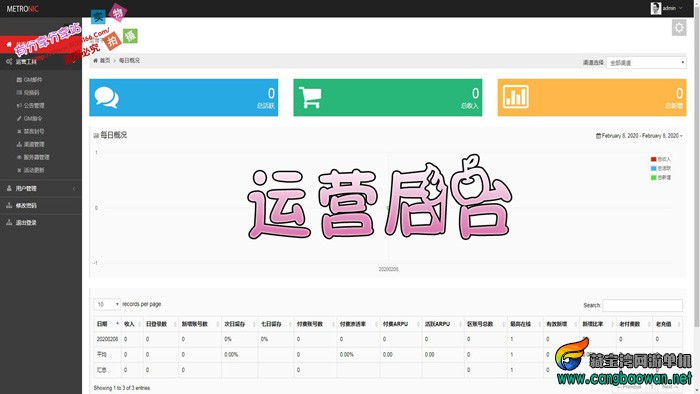This screenshot has width=700, height=394.
Task: Sort table by 日登录数 column
Action: [161, 324]
